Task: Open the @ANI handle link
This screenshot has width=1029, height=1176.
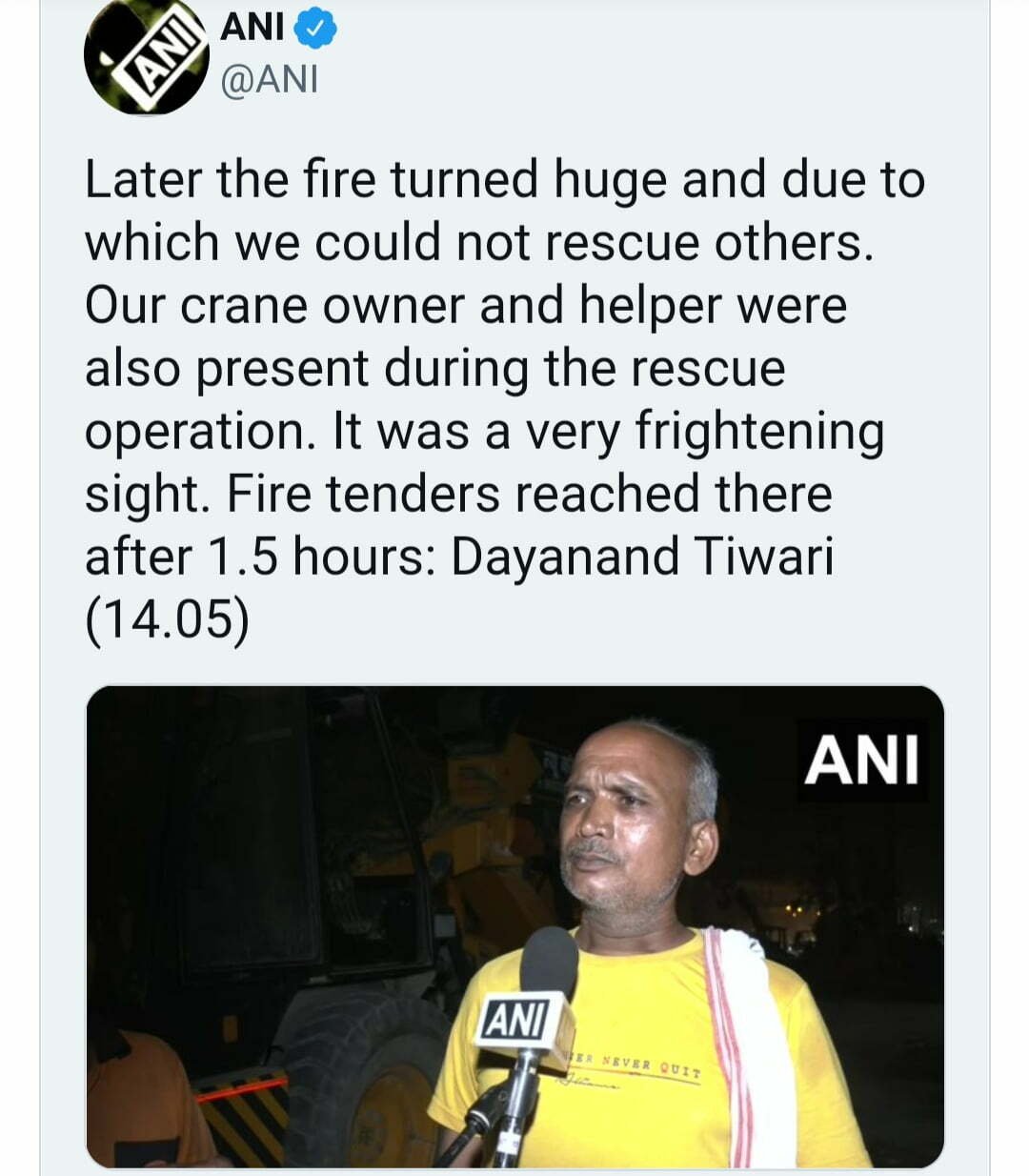Action: (269, 81)
